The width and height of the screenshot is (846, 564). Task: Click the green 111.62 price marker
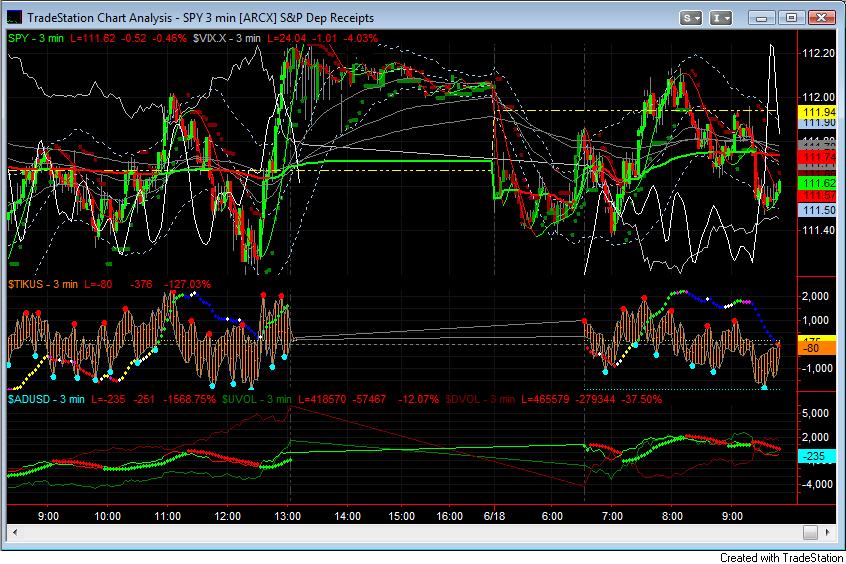[x=817, y=183]
